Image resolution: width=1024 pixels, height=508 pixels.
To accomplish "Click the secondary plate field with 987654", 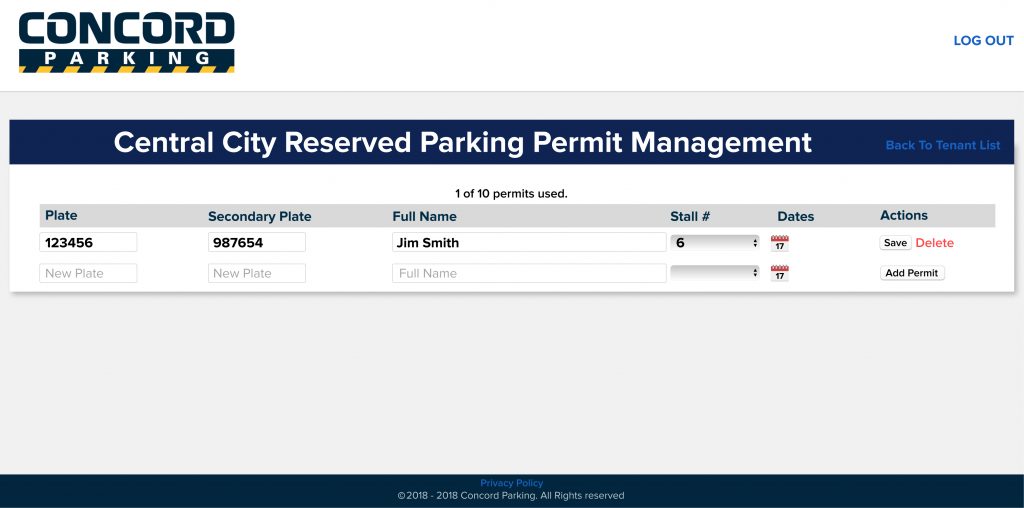I will coord(256,242).
